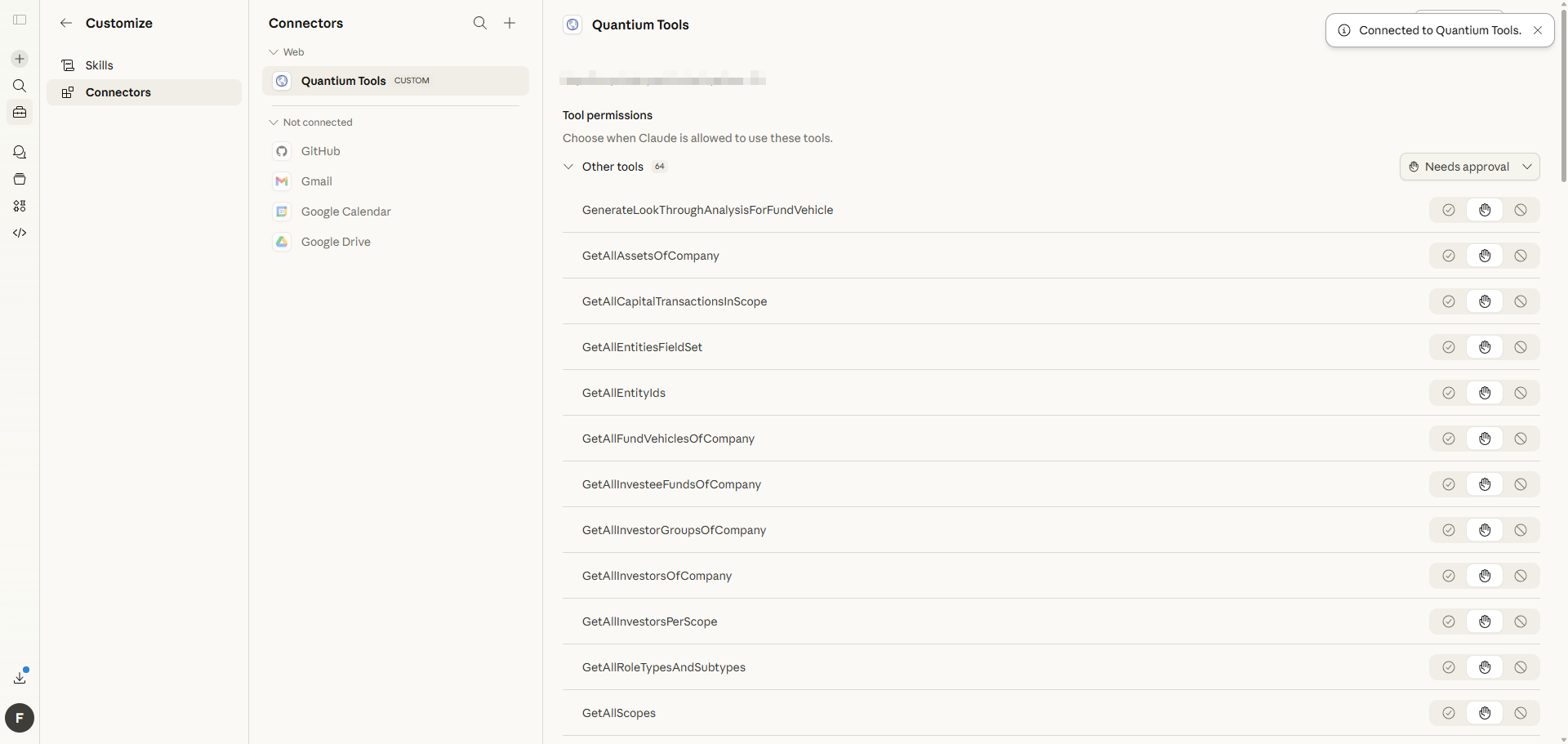Click the GitHub connector icon

point(282,151)
